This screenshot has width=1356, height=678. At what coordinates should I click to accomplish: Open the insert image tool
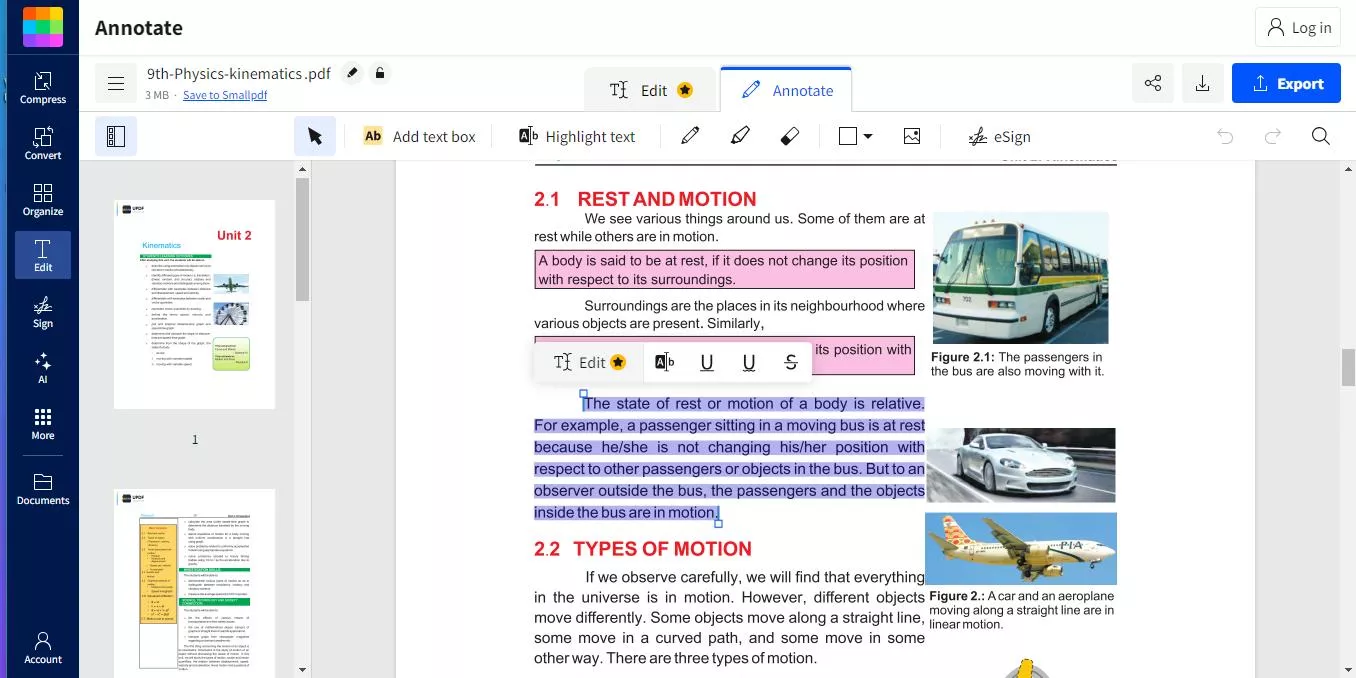[911, 135]
